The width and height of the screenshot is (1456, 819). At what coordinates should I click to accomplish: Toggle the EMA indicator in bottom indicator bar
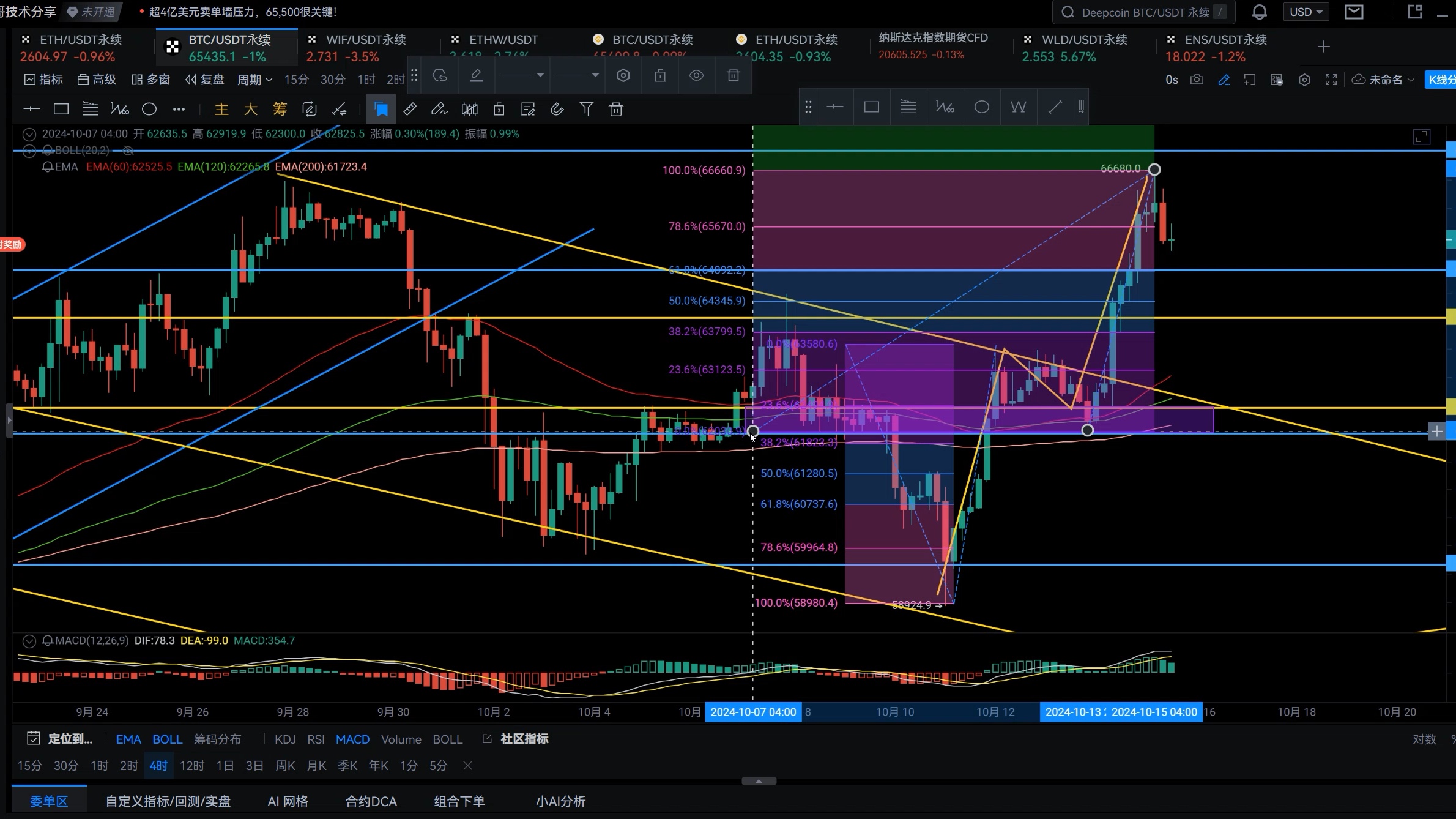pyautogui.click(x=128, y=739)
